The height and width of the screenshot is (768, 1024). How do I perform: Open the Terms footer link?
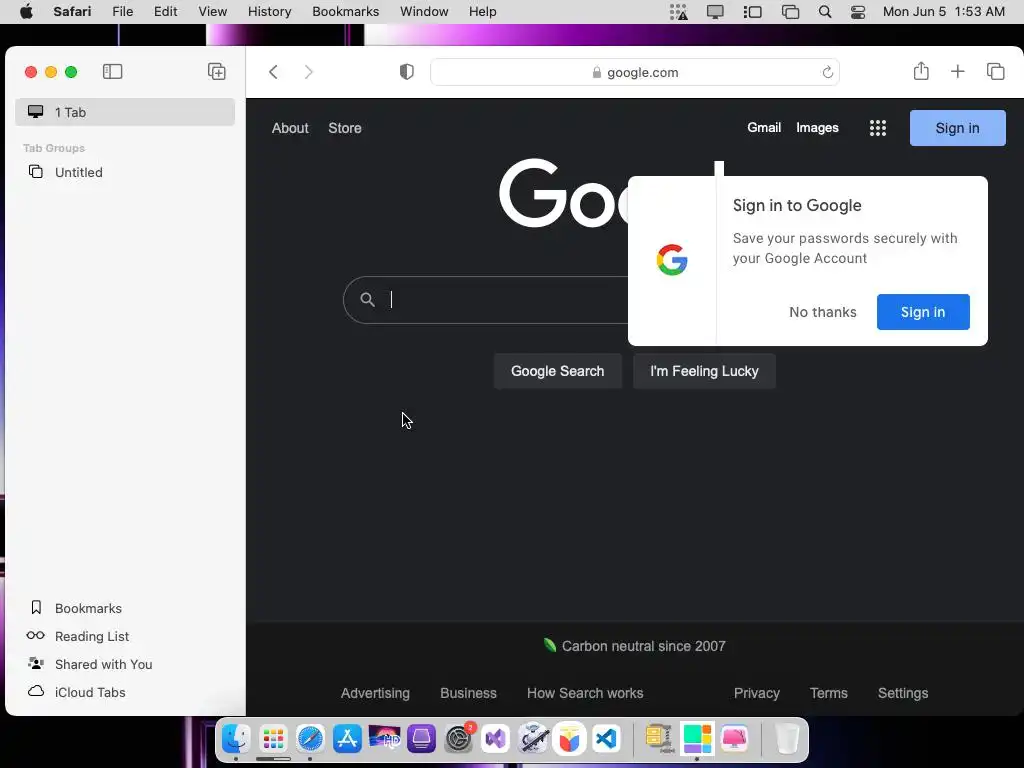[829, 693]
